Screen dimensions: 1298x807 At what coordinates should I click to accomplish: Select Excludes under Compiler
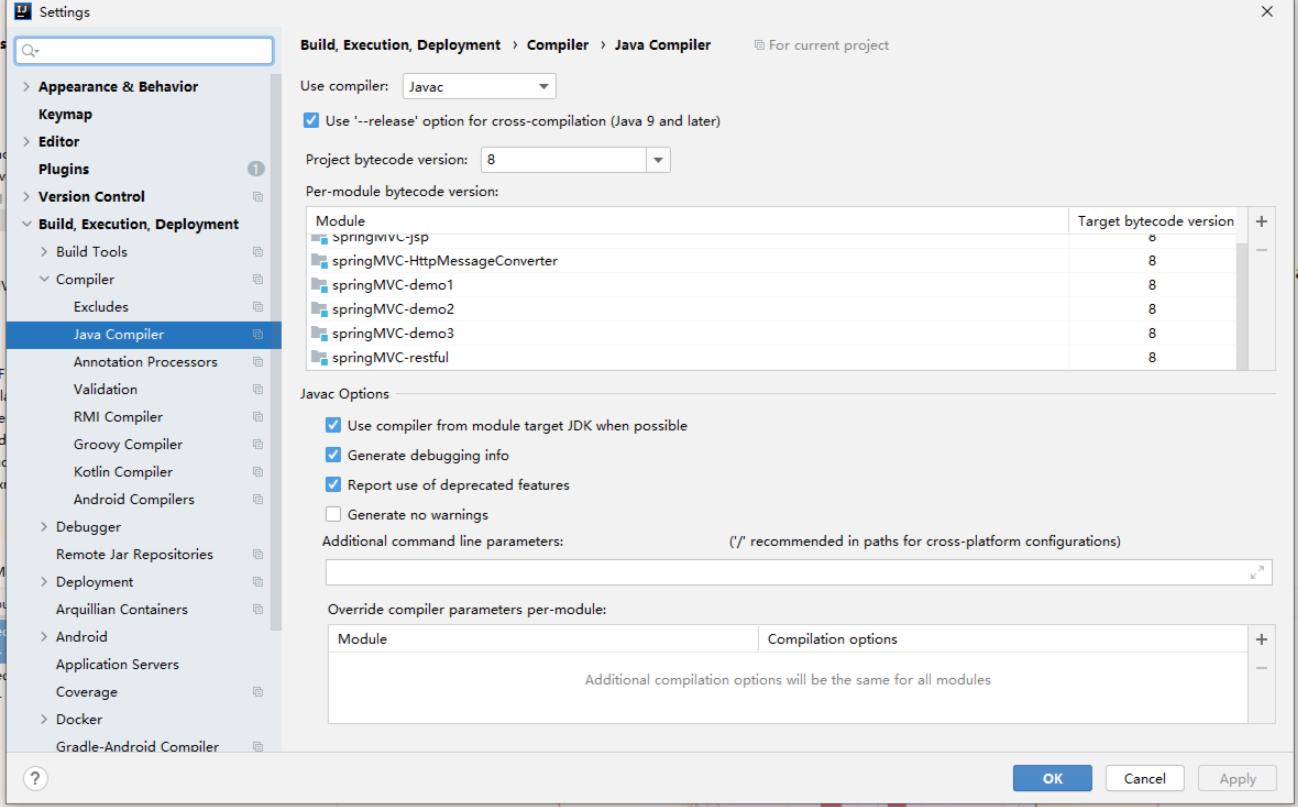pyautogui.click(x=101, y=307)
